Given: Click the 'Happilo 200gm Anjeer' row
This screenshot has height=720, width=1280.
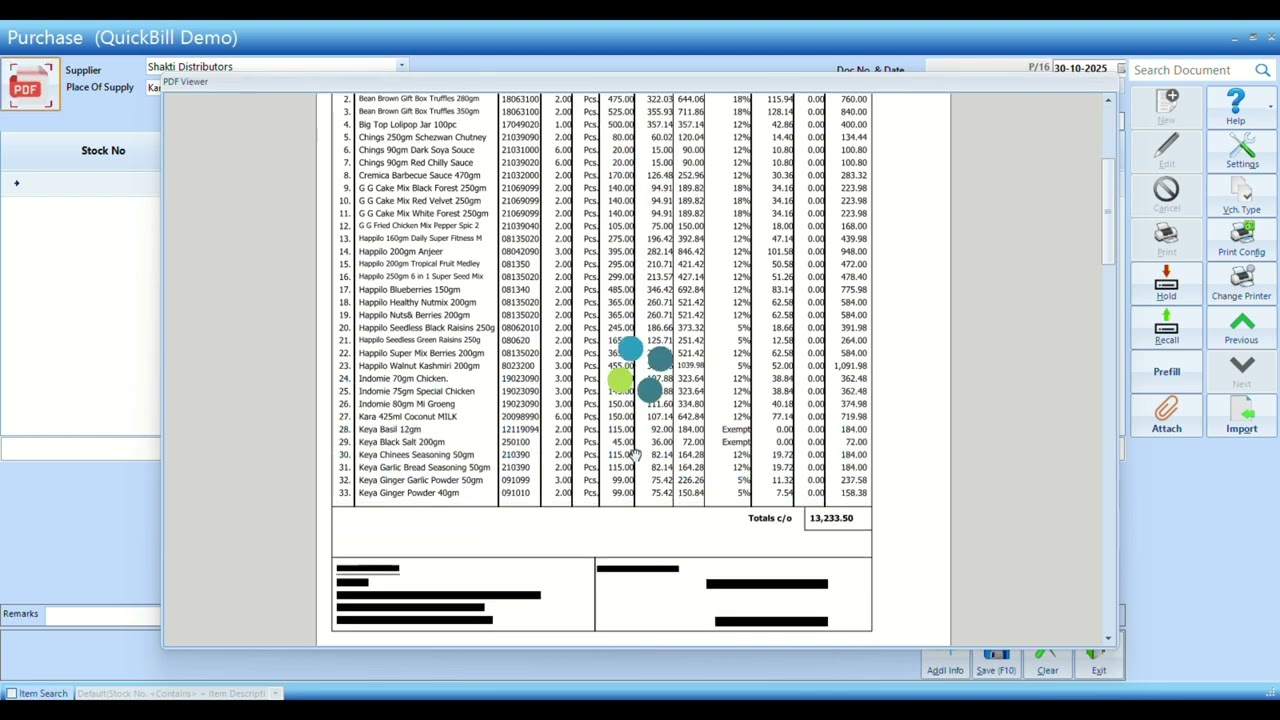Looking at the screenshot, I should (x=604, y=251).
